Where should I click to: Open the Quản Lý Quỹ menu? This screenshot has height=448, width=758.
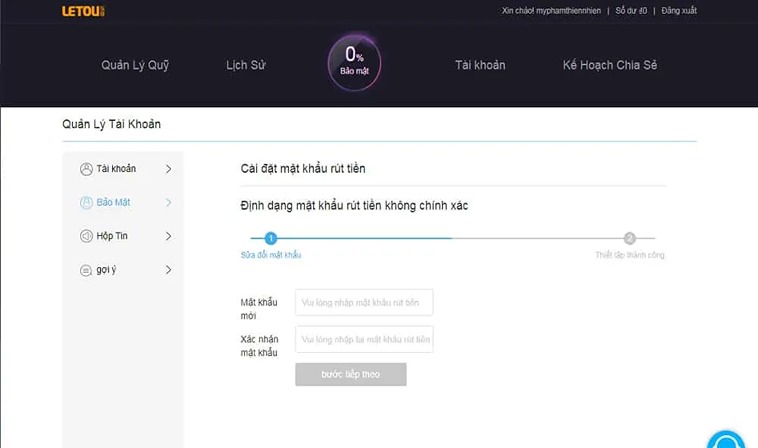click(x=135, y=65)
